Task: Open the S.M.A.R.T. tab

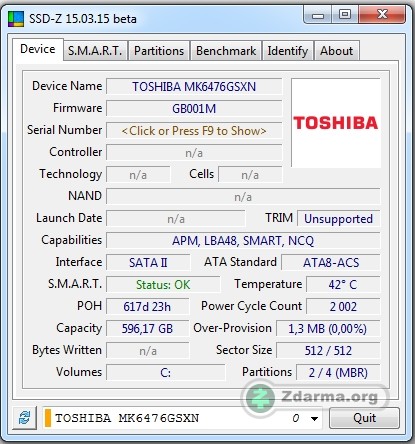Action: tap(95, 51)
